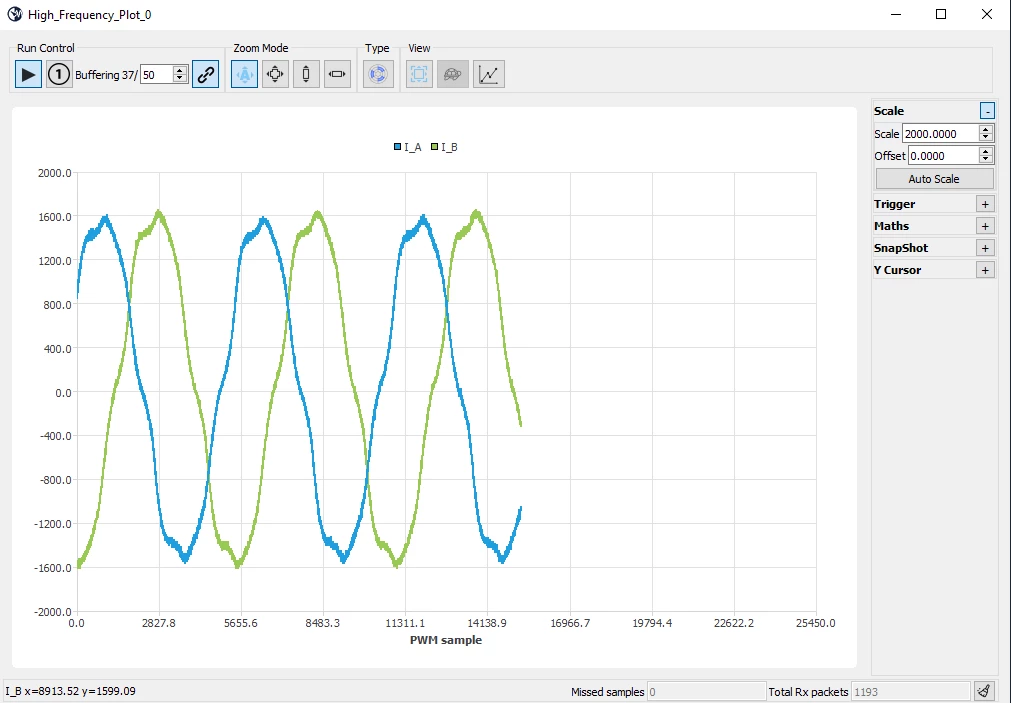Expand the Maths section
1011x703 pixels.
[985, 226]
